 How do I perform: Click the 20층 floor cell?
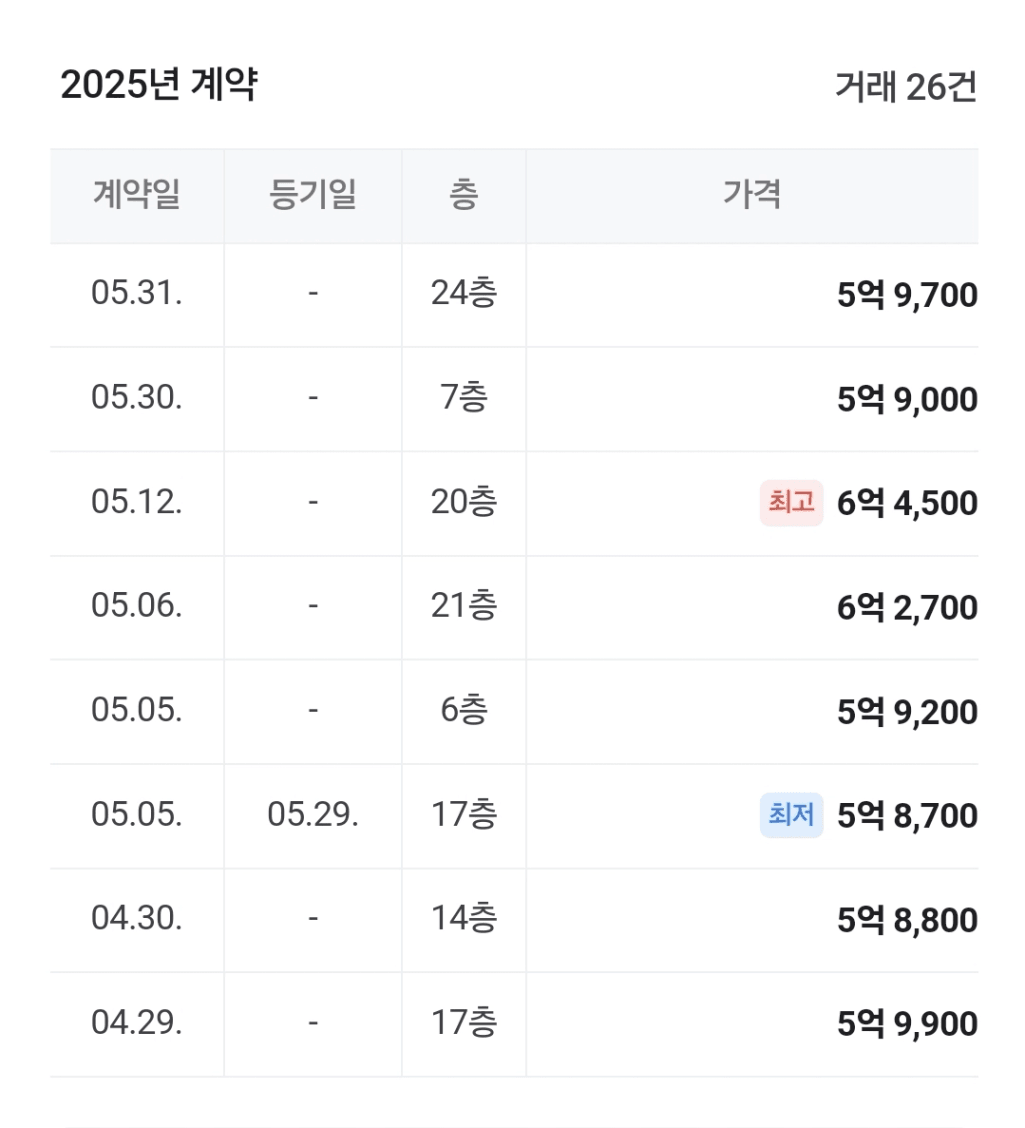tap(464, 502)
